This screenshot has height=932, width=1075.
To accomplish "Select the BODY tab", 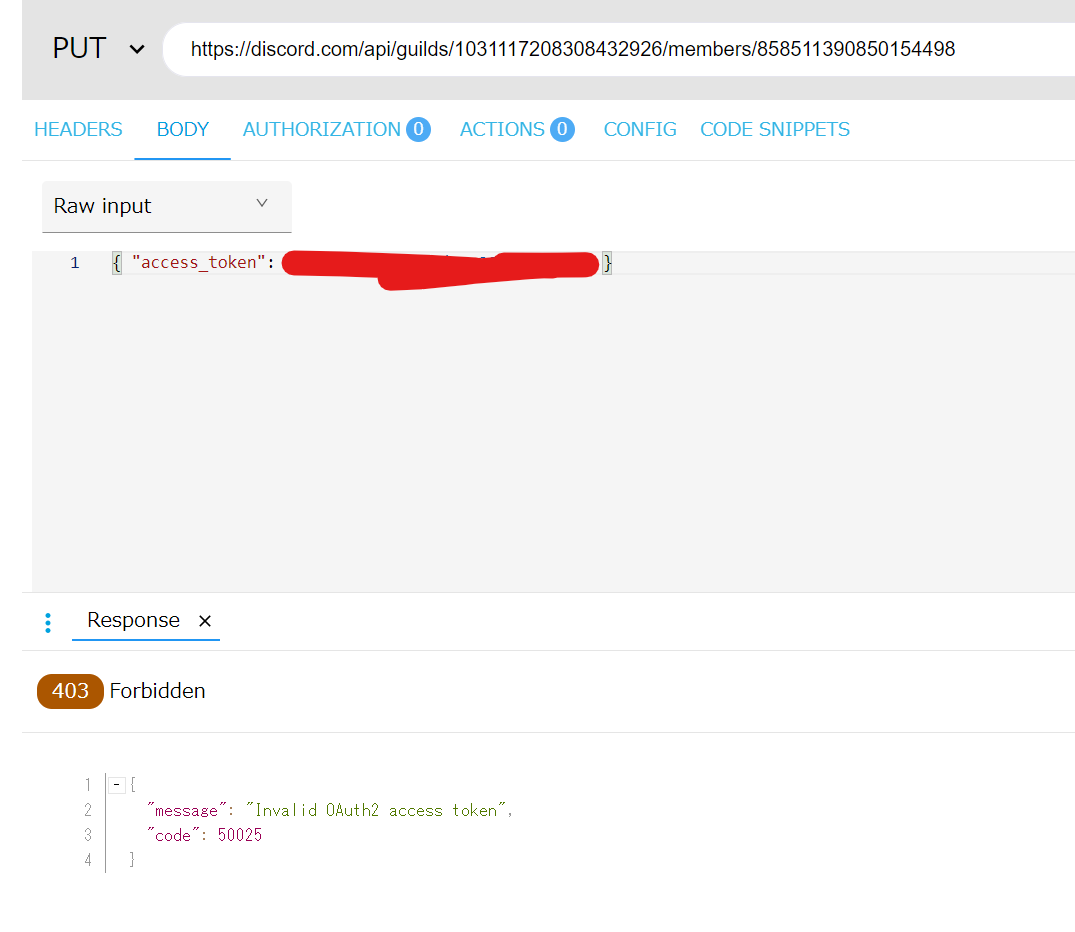I will coord(182,130).
